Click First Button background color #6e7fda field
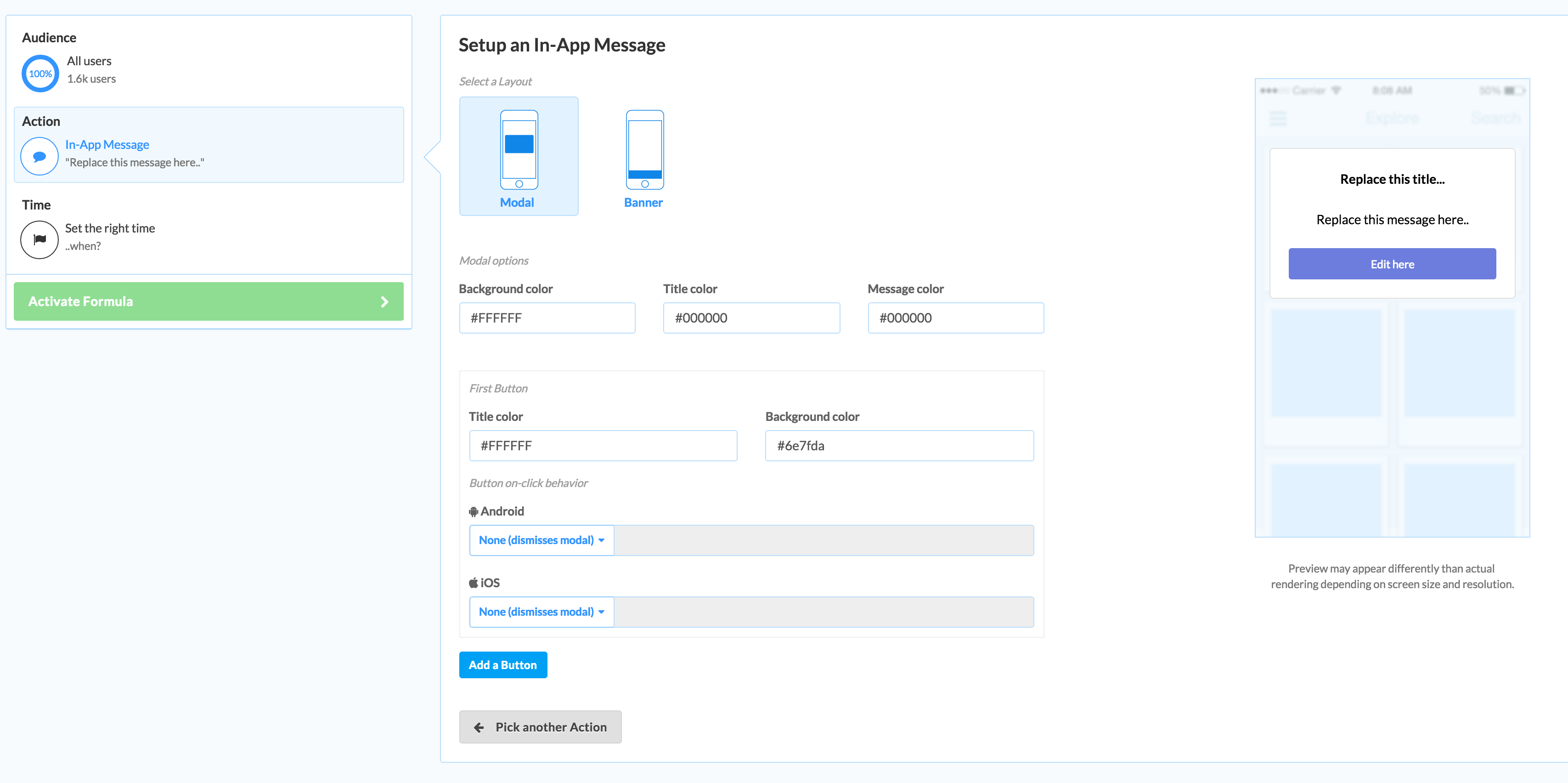The width and height of the screenshot is (1568, 783). tap(898, 446)
